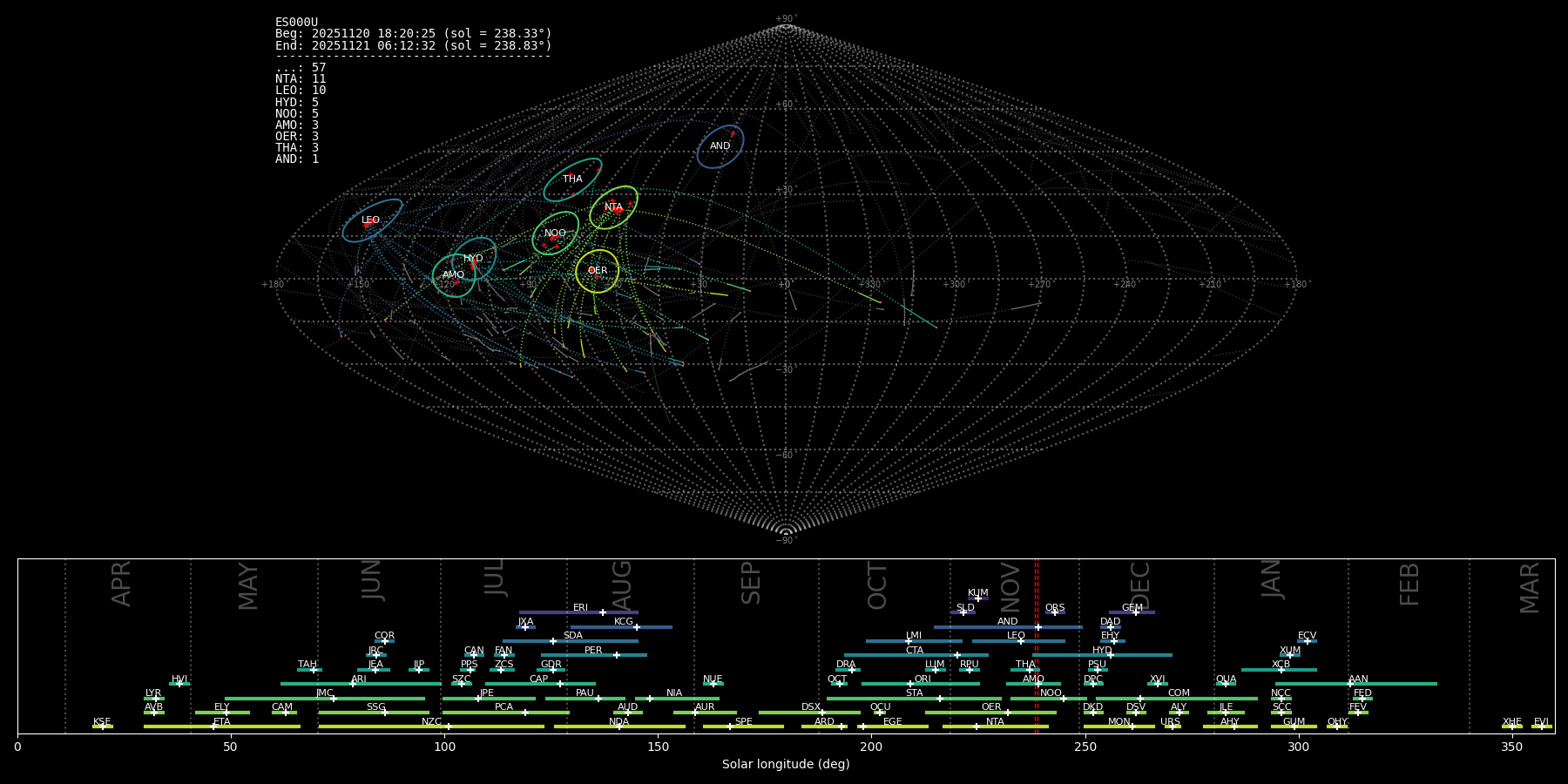This screenshot has width=1568, height=784.
Task: Click the KUM shower label in timeline
Action: coord(978,593)
